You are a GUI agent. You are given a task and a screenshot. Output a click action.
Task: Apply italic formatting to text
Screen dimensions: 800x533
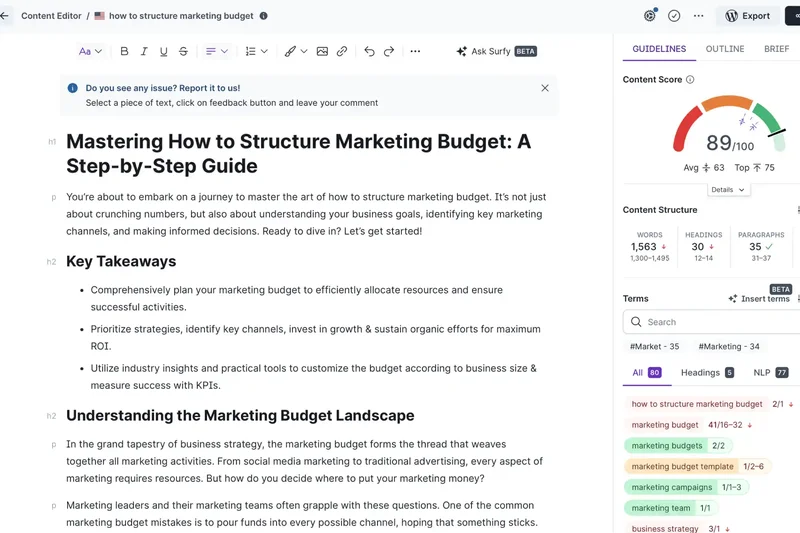[x=144, y=51]
